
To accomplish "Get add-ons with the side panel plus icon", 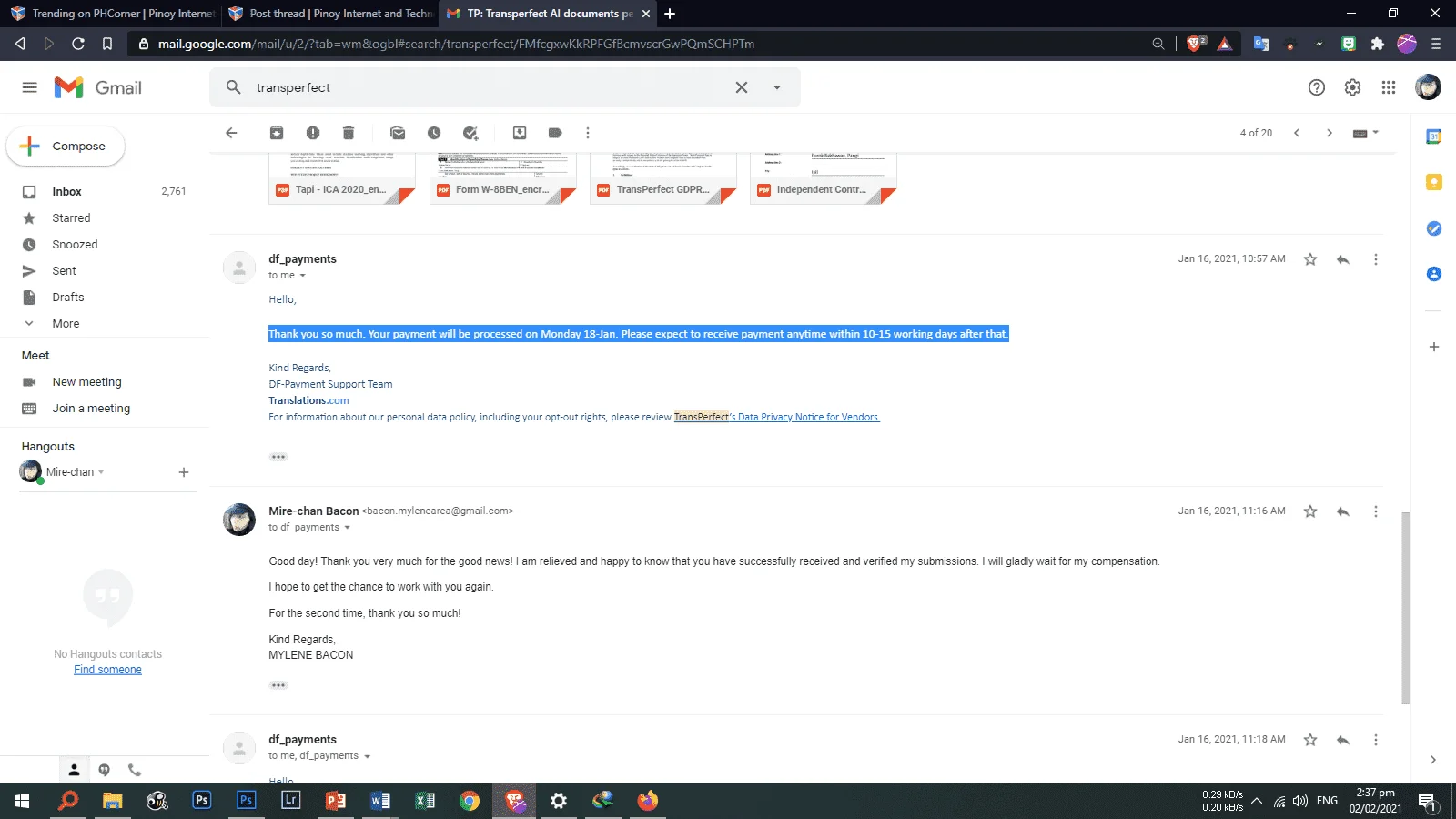I will click(1434, 347).
